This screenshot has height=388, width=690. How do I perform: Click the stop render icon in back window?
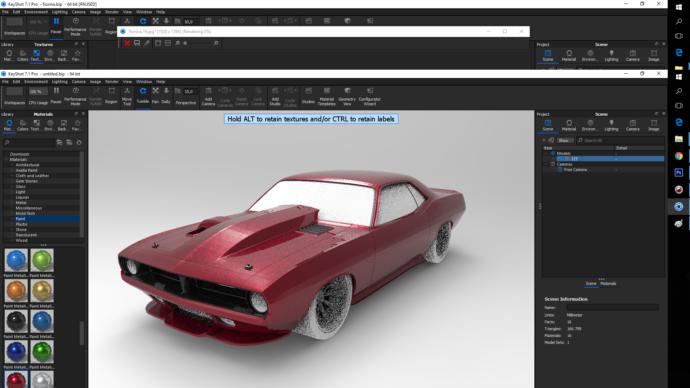click(x=127, y=43)
